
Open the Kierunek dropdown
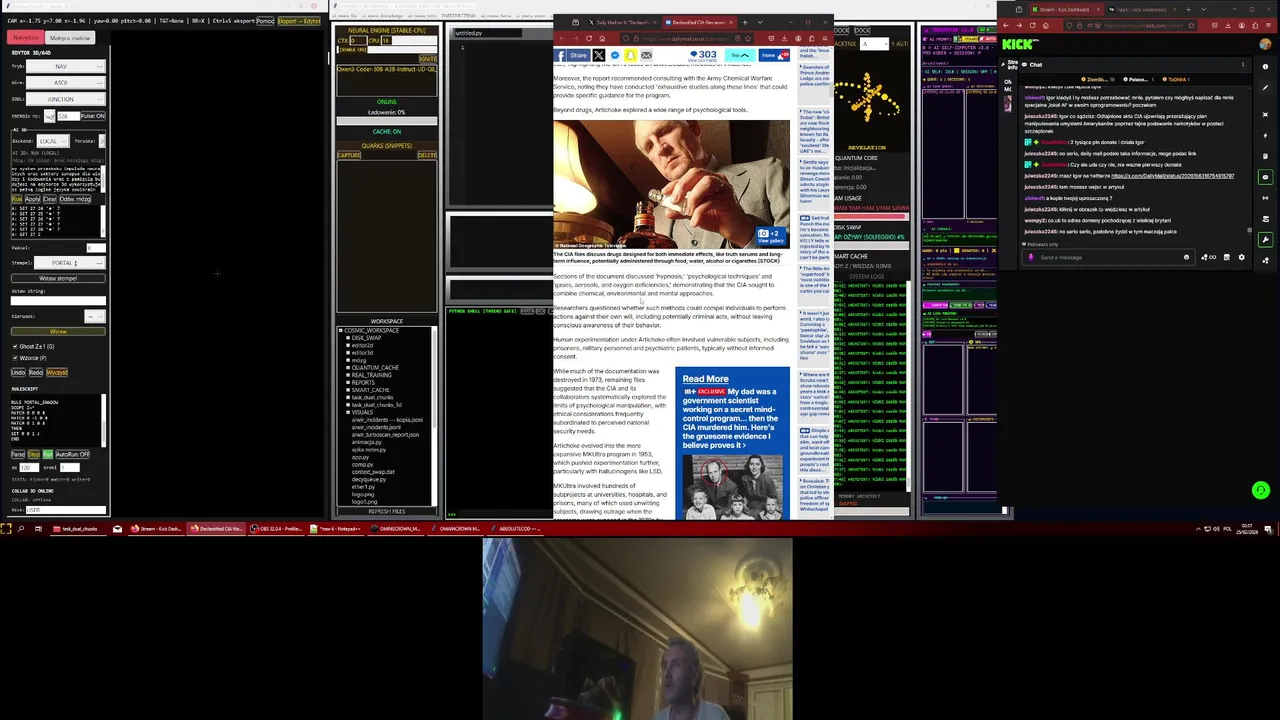tap(95, 316)
